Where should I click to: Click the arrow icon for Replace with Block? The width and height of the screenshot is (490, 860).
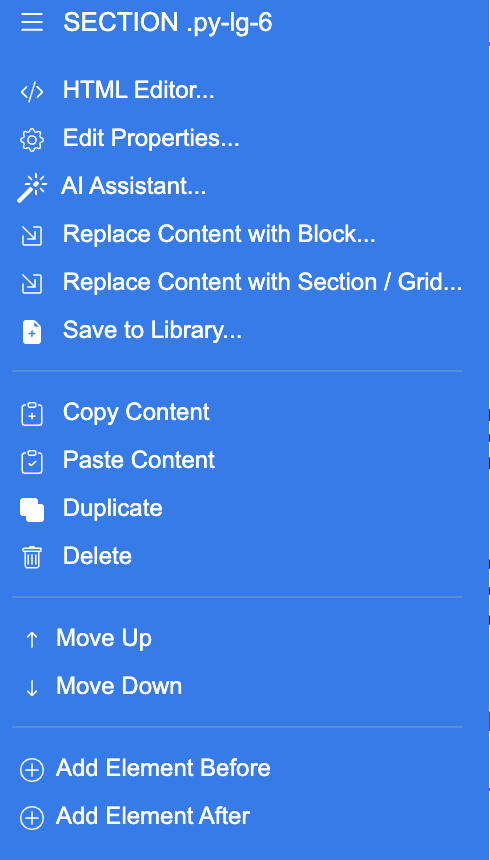(x=32, y=236)
